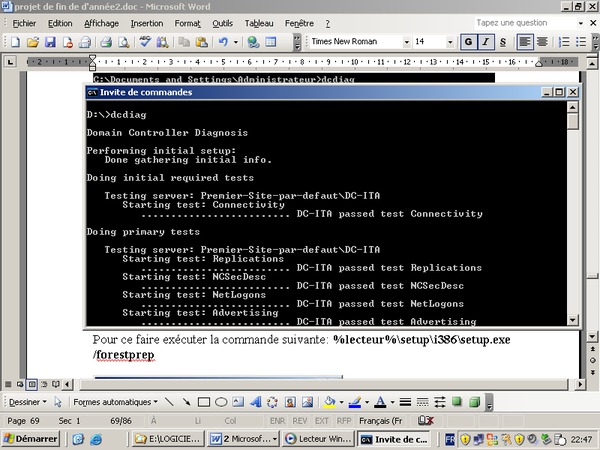Print the document with the printer icon

point(106,42)
